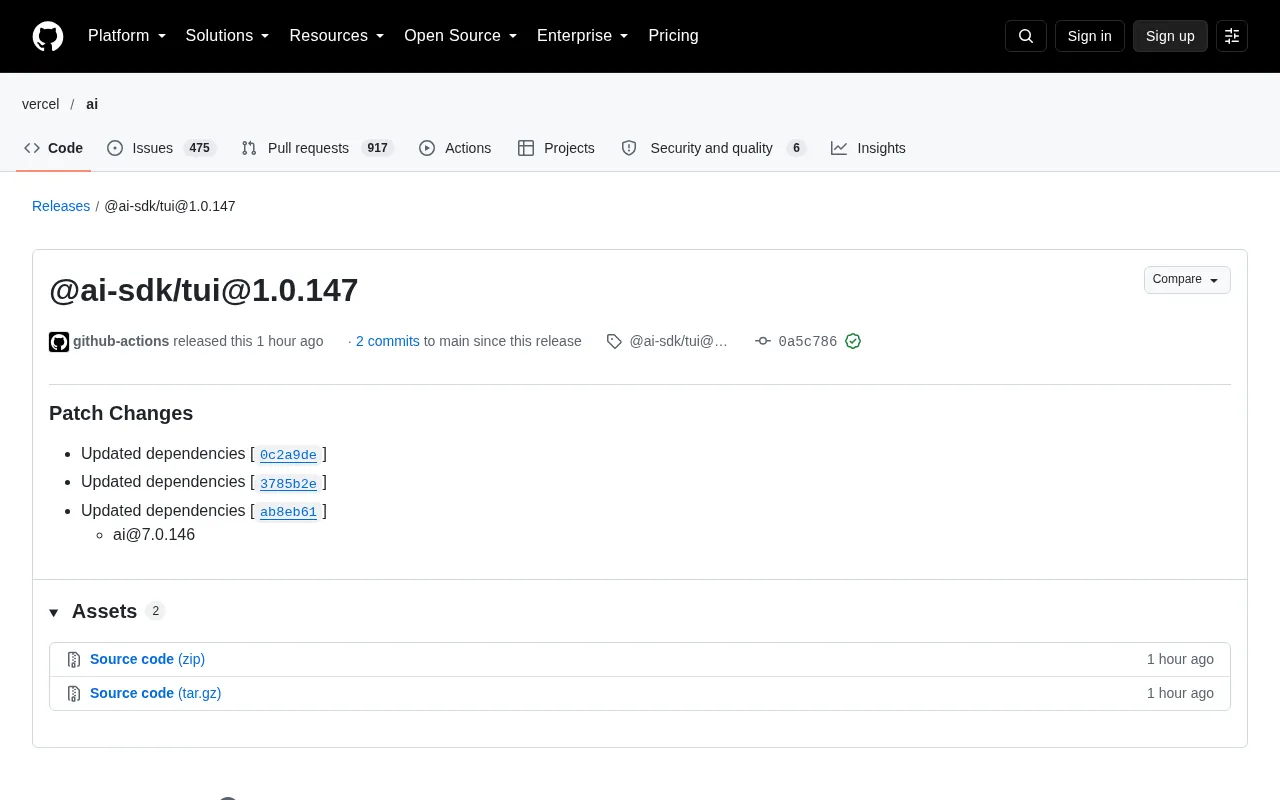Open the GitHub homepage logo
Viewport: 1280px width, 800px height.
[x=48, y=36]
